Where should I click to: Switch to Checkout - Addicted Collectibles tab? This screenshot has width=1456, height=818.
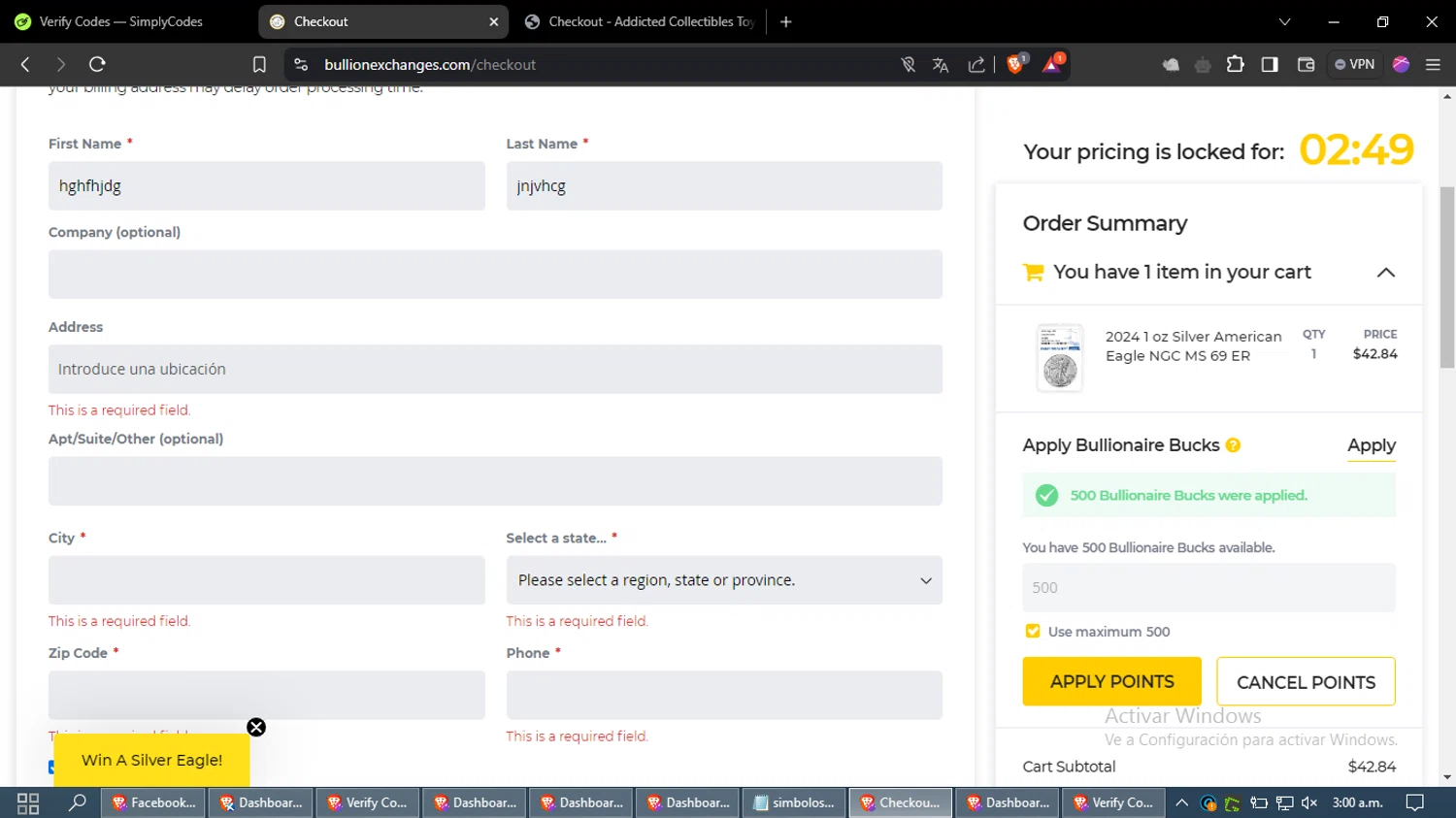[x=641, y=21]
